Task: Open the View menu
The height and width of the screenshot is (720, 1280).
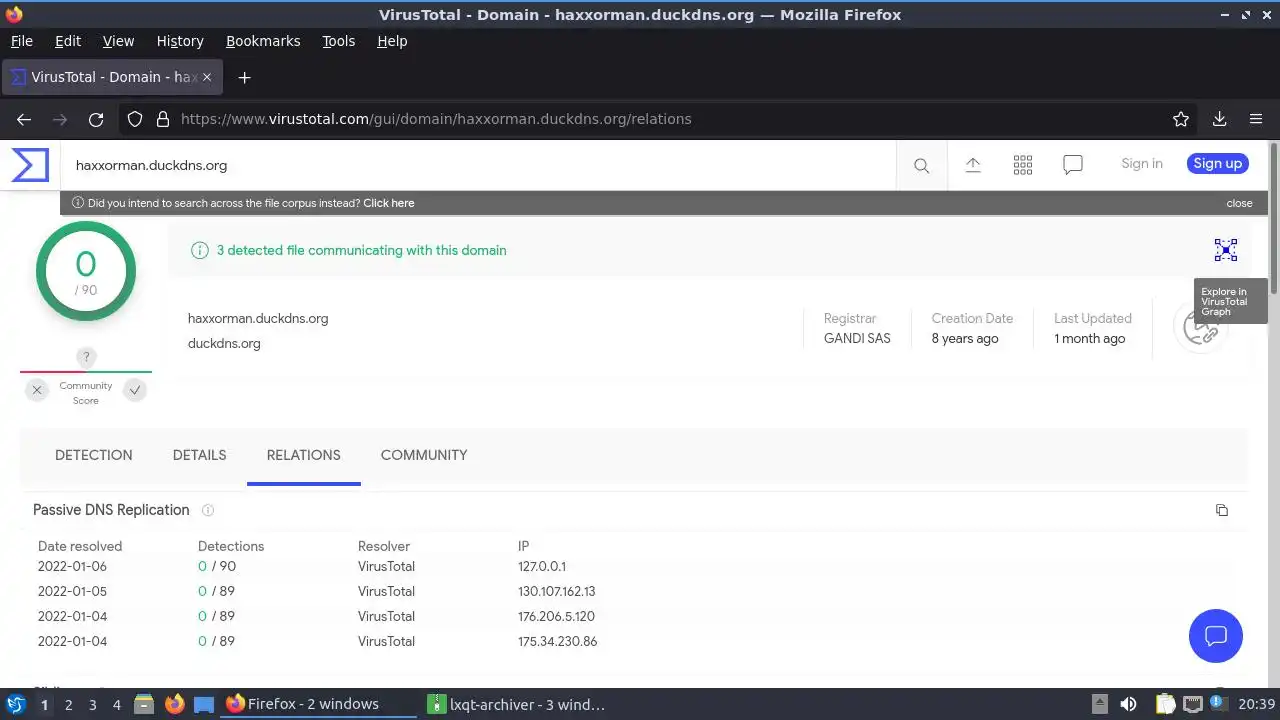Action: (x=118, y=41)
